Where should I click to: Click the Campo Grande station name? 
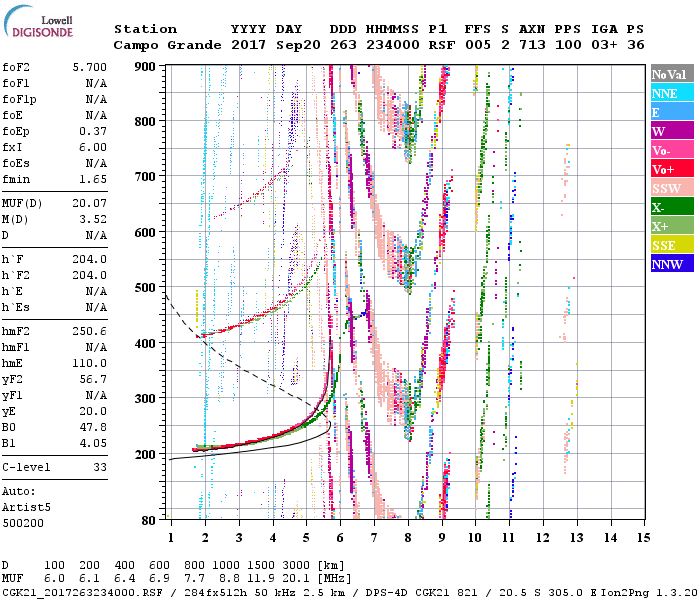pos(167,45)
